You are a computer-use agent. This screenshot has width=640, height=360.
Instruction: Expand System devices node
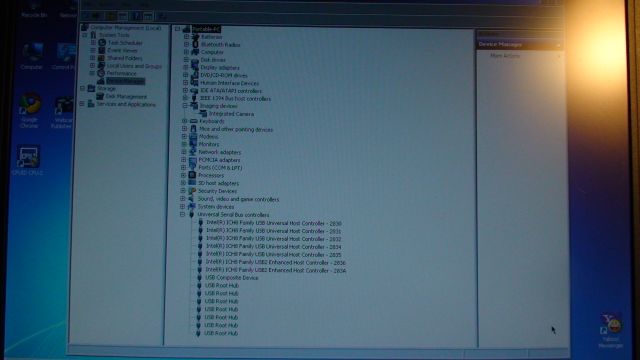[x=183, y=207]
